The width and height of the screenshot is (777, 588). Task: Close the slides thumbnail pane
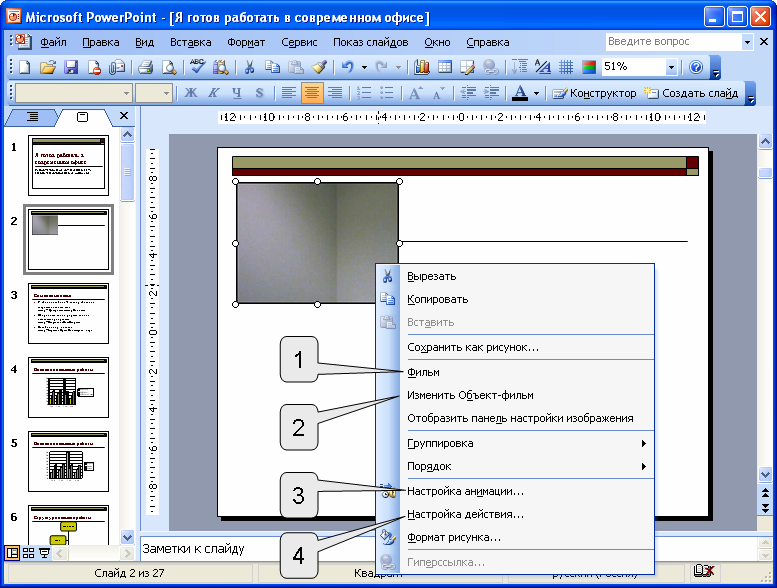[124, 116]
